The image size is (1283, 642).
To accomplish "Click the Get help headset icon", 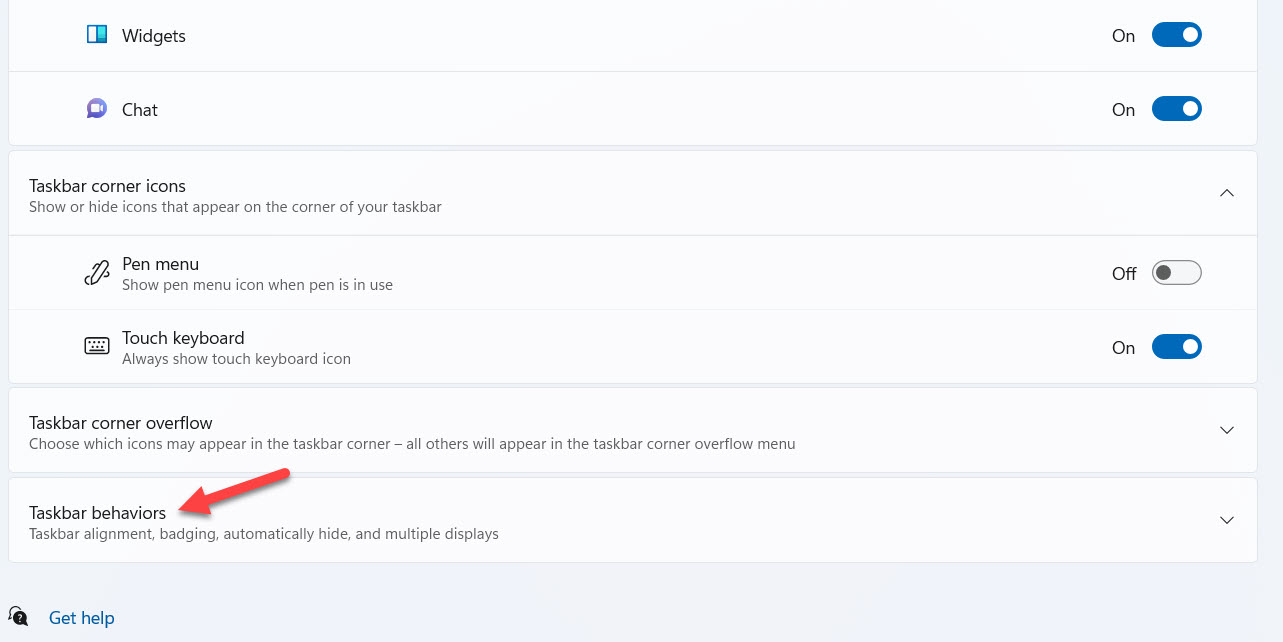I will pos(19,616).
